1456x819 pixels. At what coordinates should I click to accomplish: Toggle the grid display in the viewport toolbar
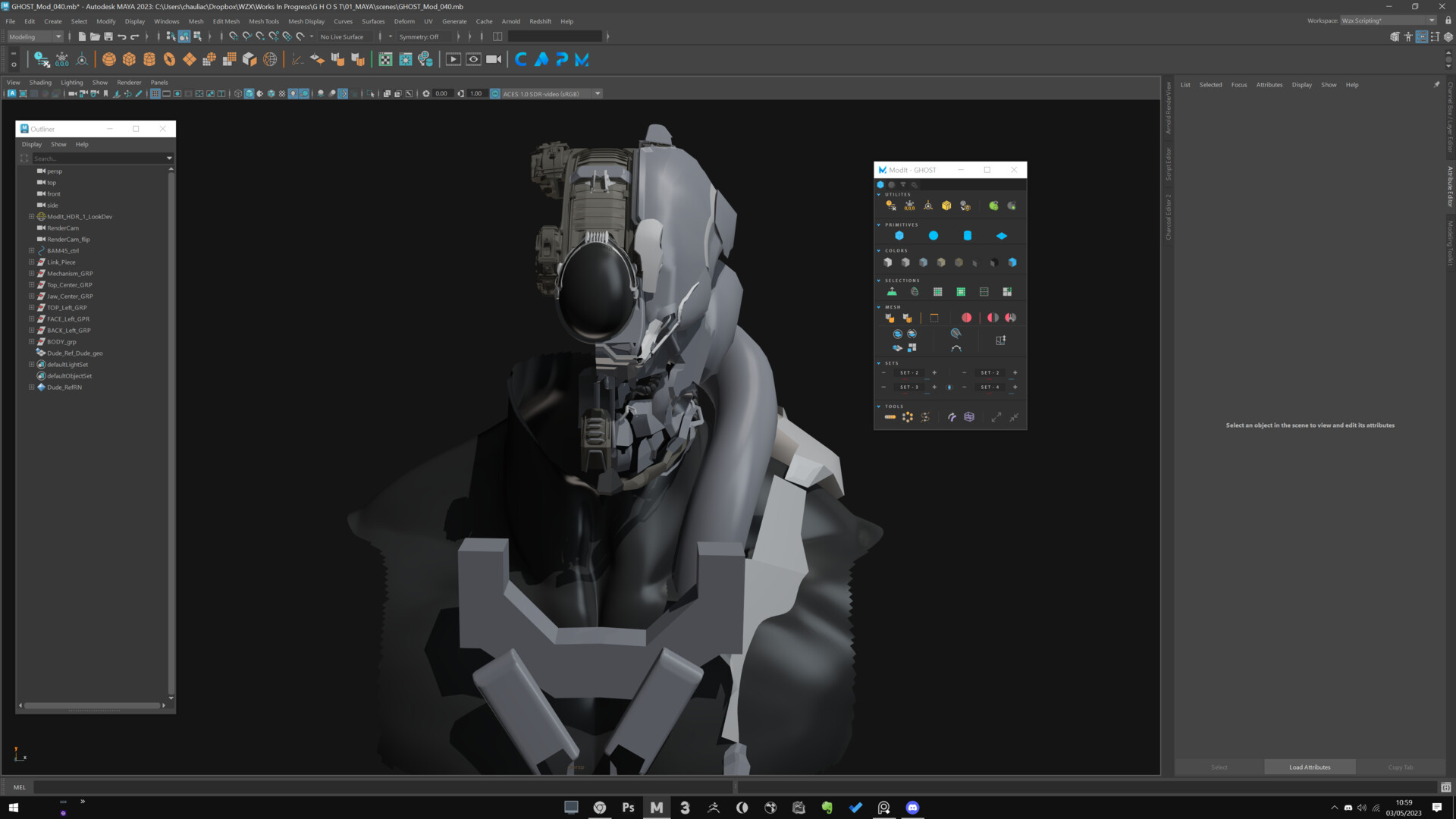click(155, 93)
